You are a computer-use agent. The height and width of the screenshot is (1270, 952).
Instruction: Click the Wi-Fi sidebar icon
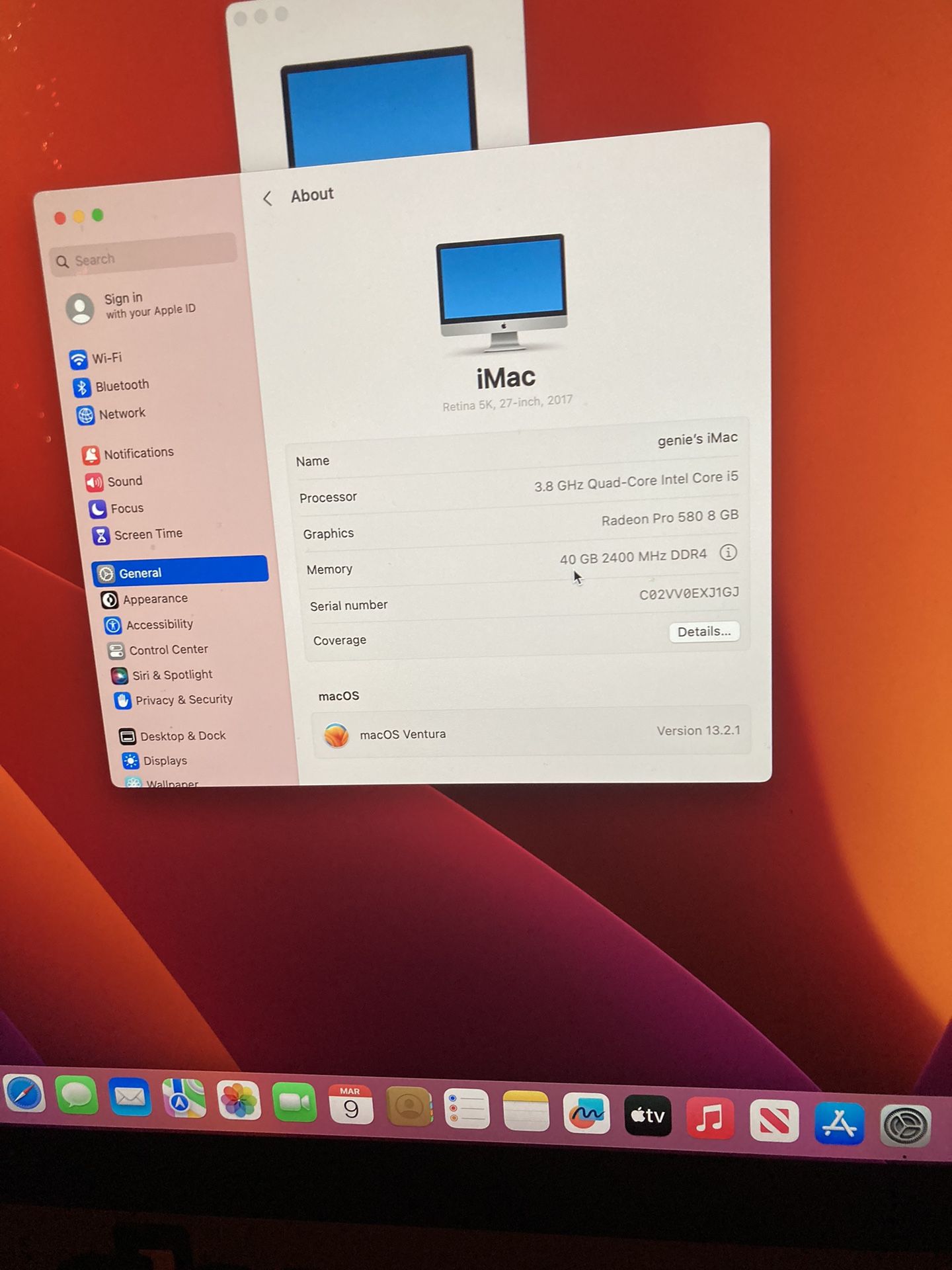pyautogui.click(x=78, y=360)
